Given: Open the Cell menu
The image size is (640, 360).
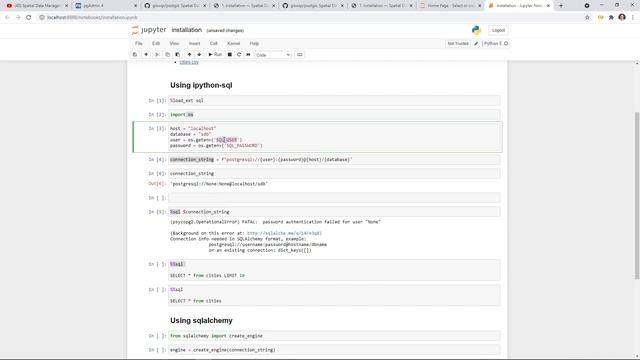Looking at the screenshot, I should coord(213,43).
